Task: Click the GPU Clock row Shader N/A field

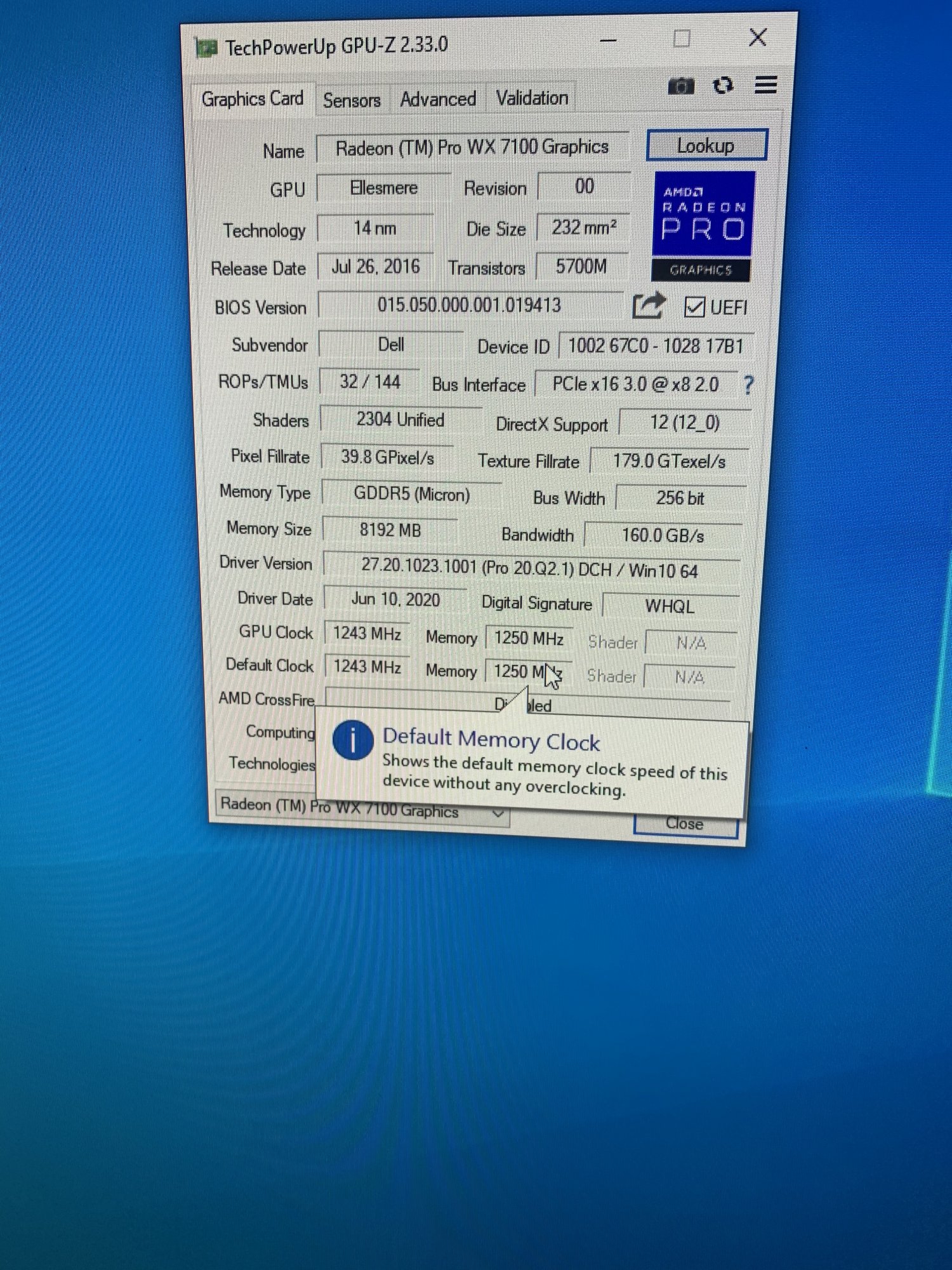Action: (691, 643)
